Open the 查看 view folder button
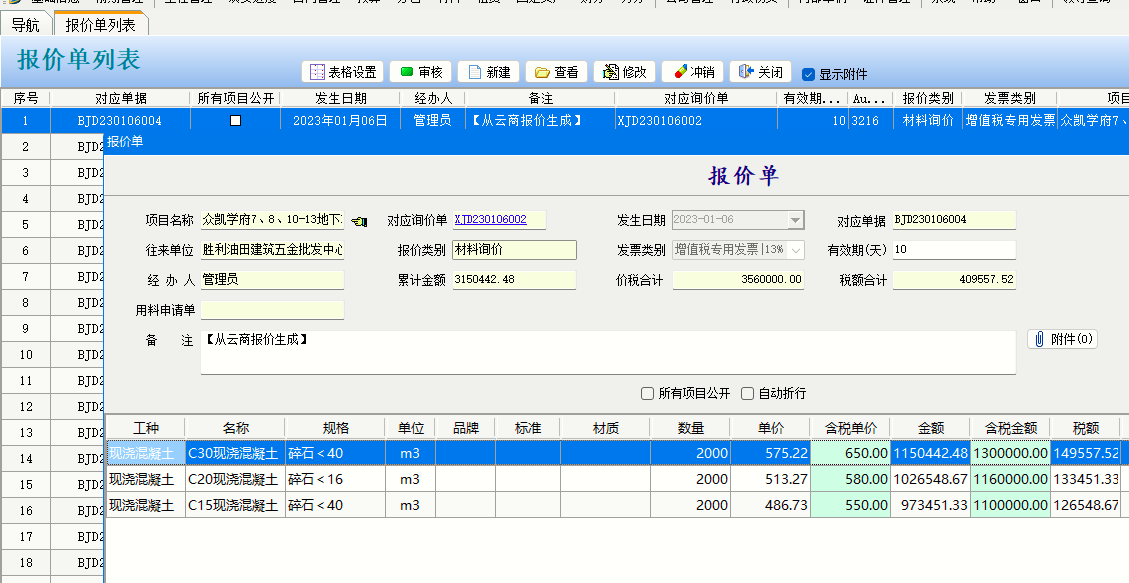 coord(557,72)
